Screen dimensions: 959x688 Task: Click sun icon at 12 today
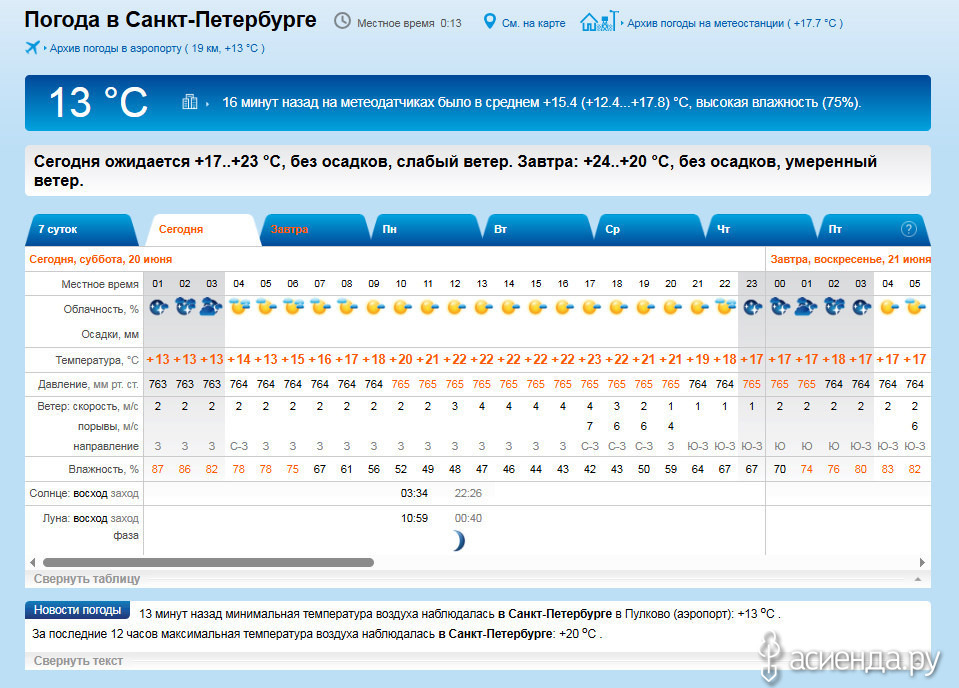pyautogui.click(x=456, y=307)
